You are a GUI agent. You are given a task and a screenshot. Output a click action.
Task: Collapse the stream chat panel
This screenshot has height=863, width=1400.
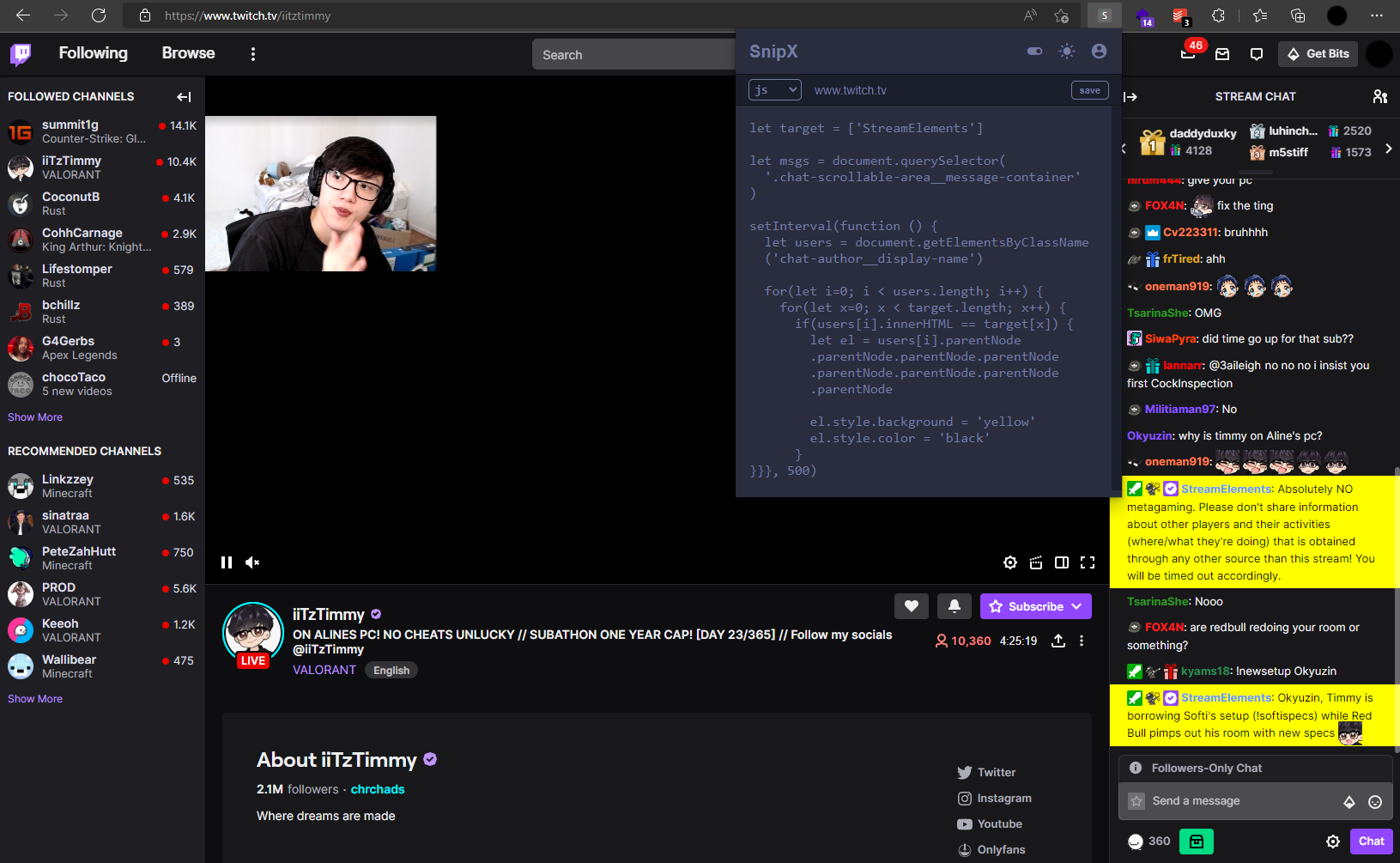coord(1130,97)
